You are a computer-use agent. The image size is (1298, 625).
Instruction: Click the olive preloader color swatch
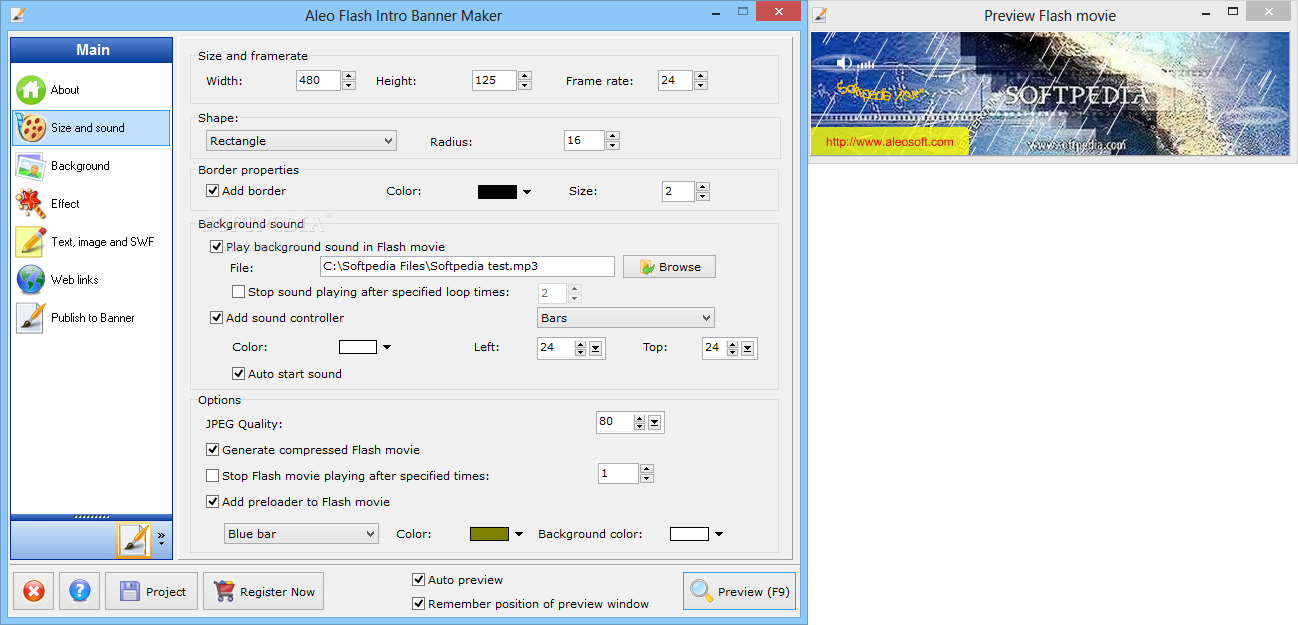(x=489, y=534)
